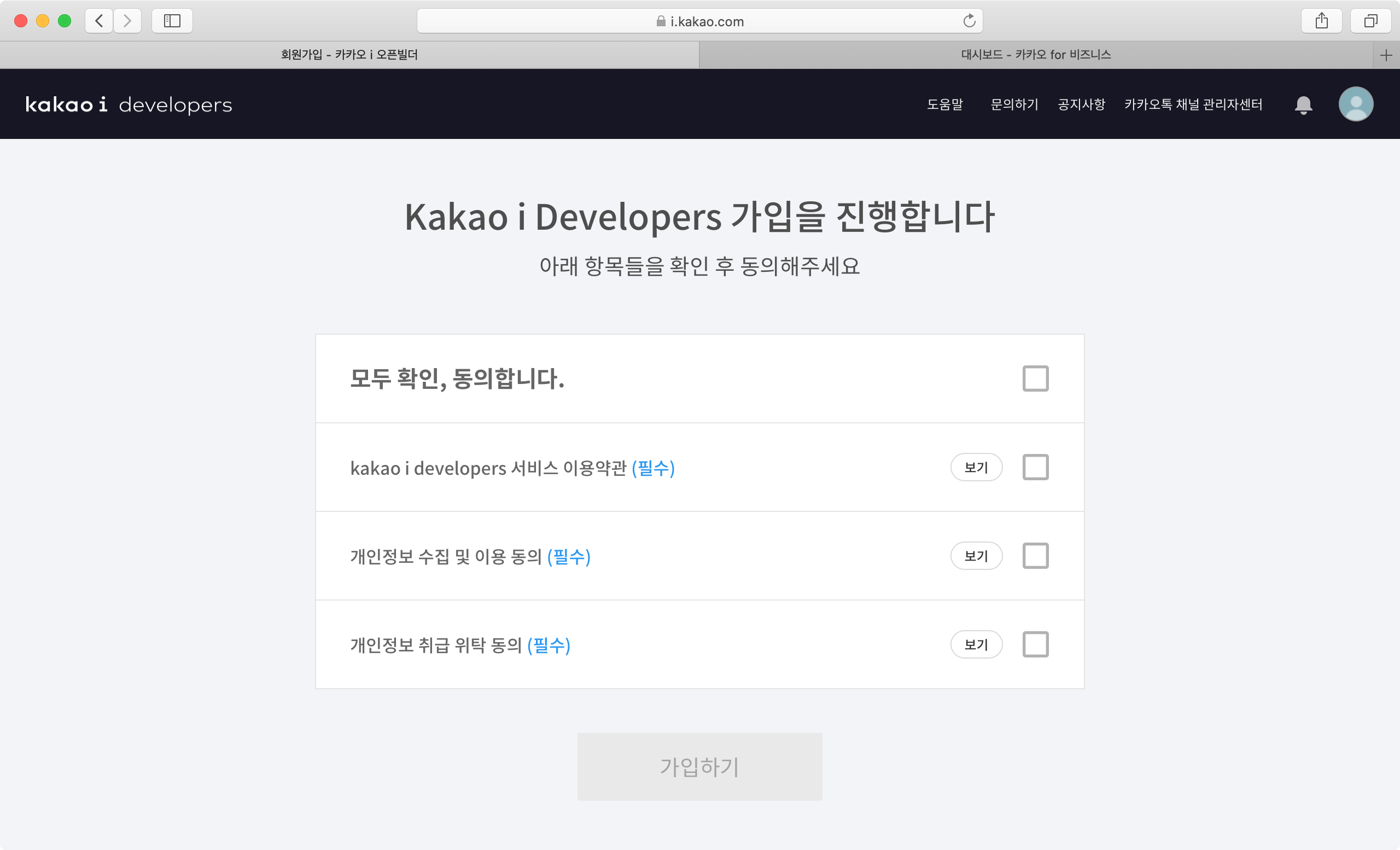Show all tabs overview icon
Image resolution: width=1400 pixels, height=850 pixels.
coord(1370,21)
